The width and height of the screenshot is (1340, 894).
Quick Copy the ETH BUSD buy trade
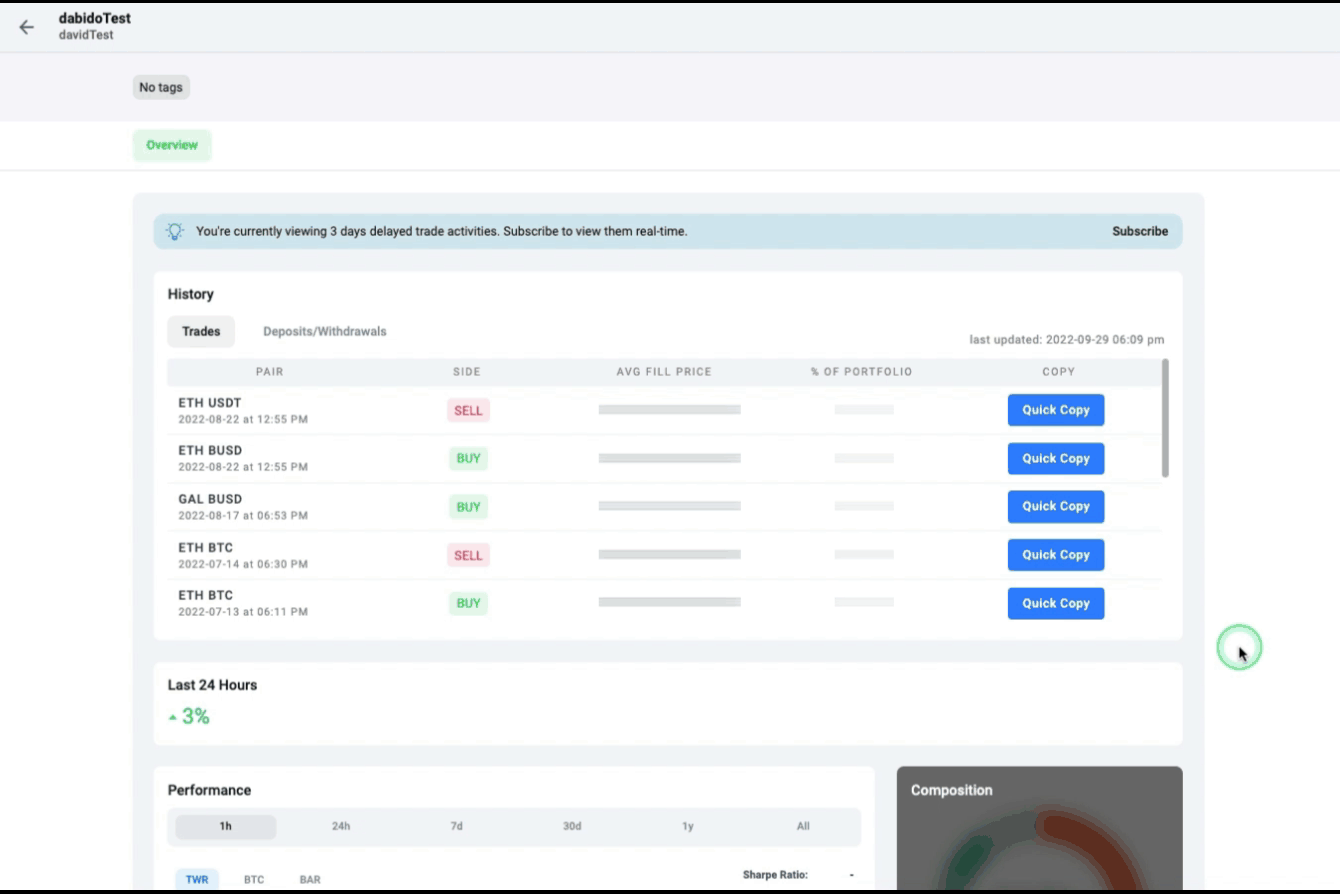pos(1056,458)
